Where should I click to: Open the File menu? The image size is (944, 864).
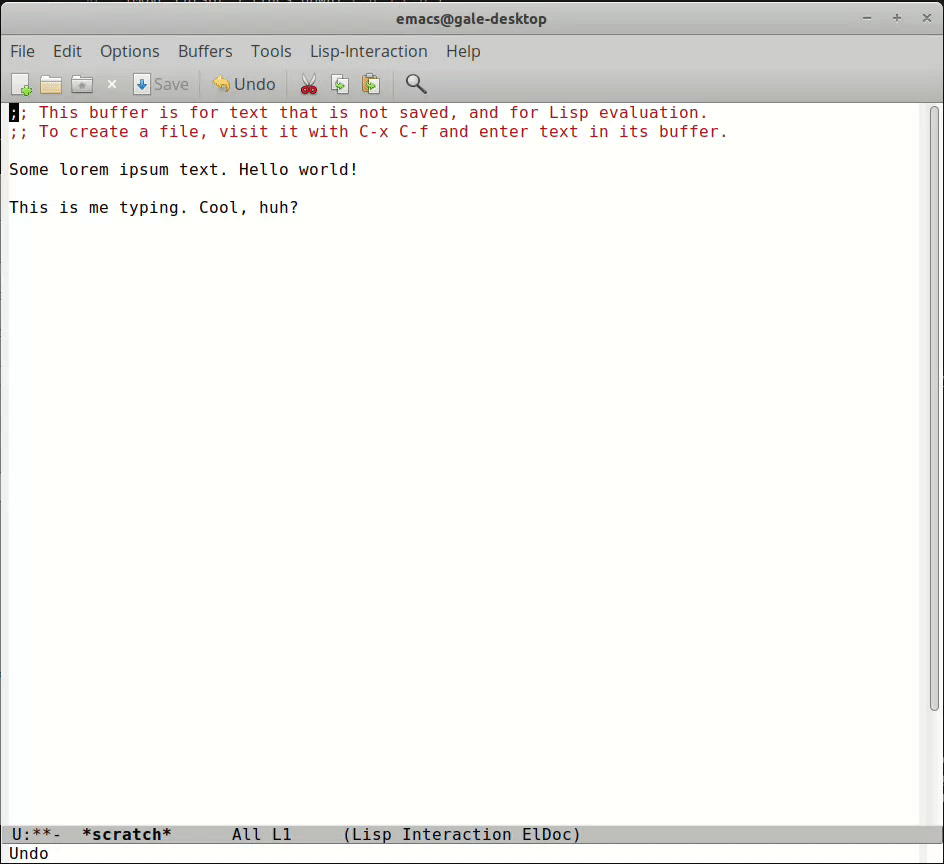point(22,51)
